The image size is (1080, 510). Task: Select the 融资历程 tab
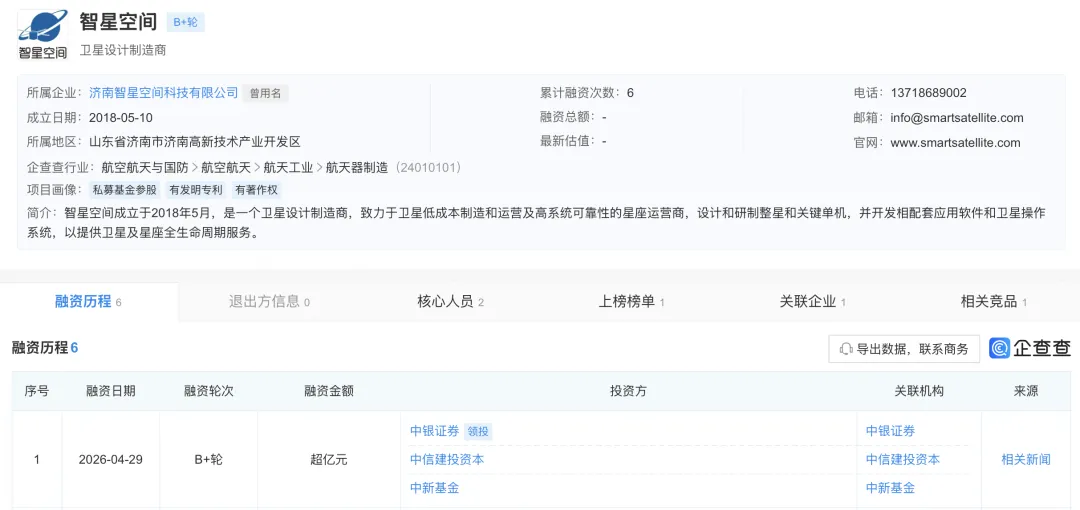point(89,301)
